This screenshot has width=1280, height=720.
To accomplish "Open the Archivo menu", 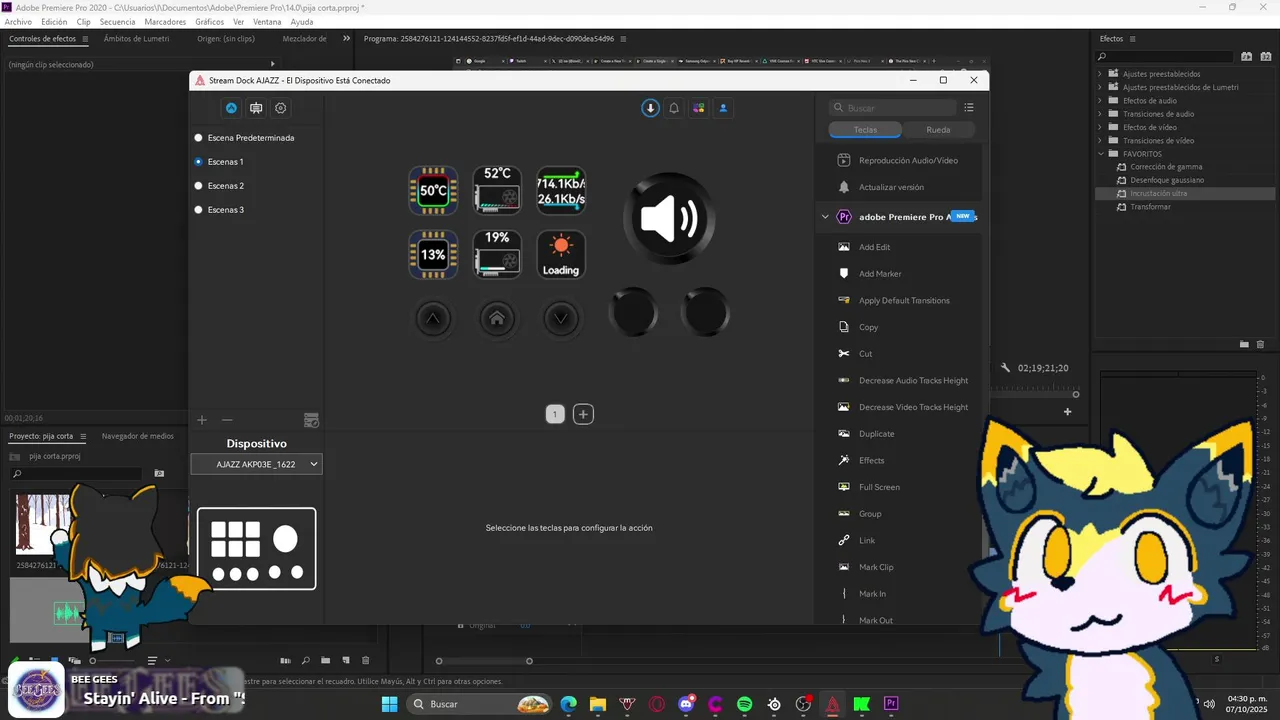I will tap(18, 21).
